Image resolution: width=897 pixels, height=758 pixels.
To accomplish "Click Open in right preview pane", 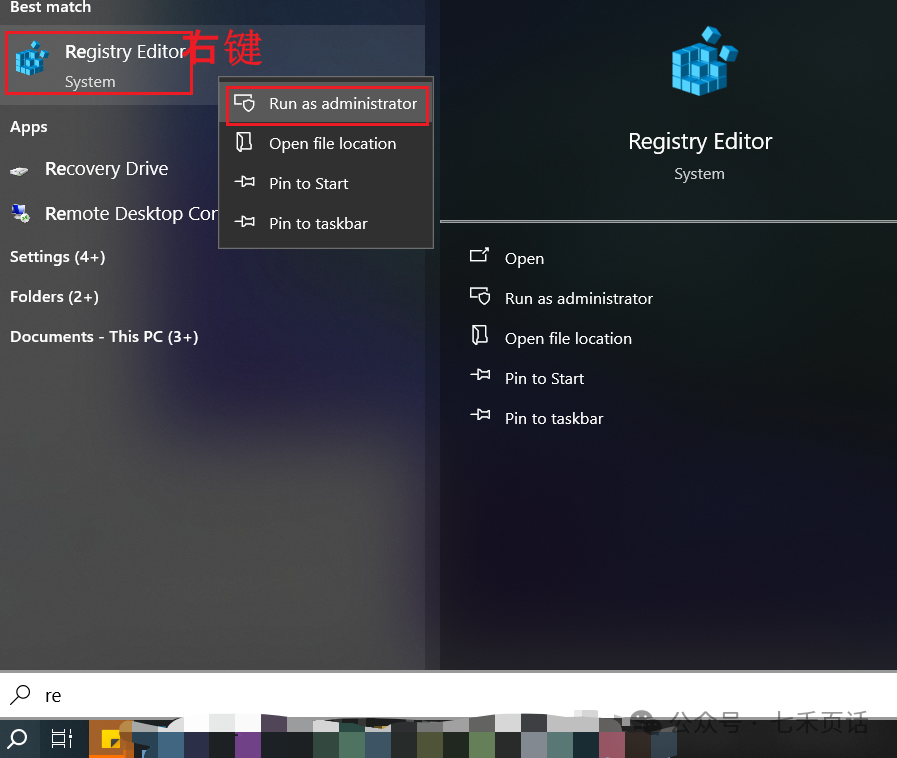I will point(524,259).
